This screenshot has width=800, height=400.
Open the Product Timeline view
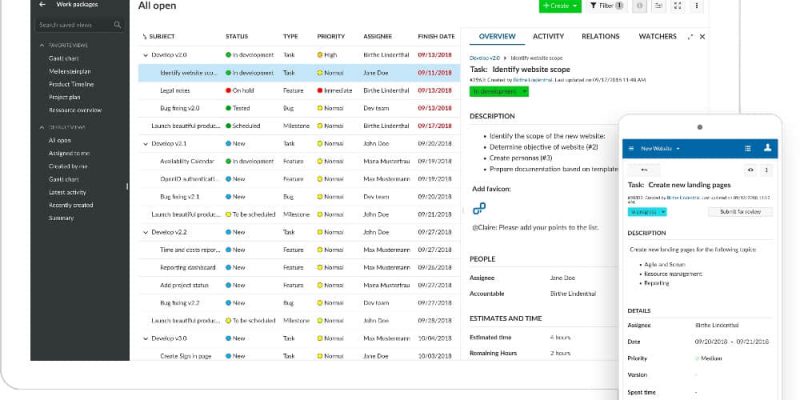coord(71,84)
